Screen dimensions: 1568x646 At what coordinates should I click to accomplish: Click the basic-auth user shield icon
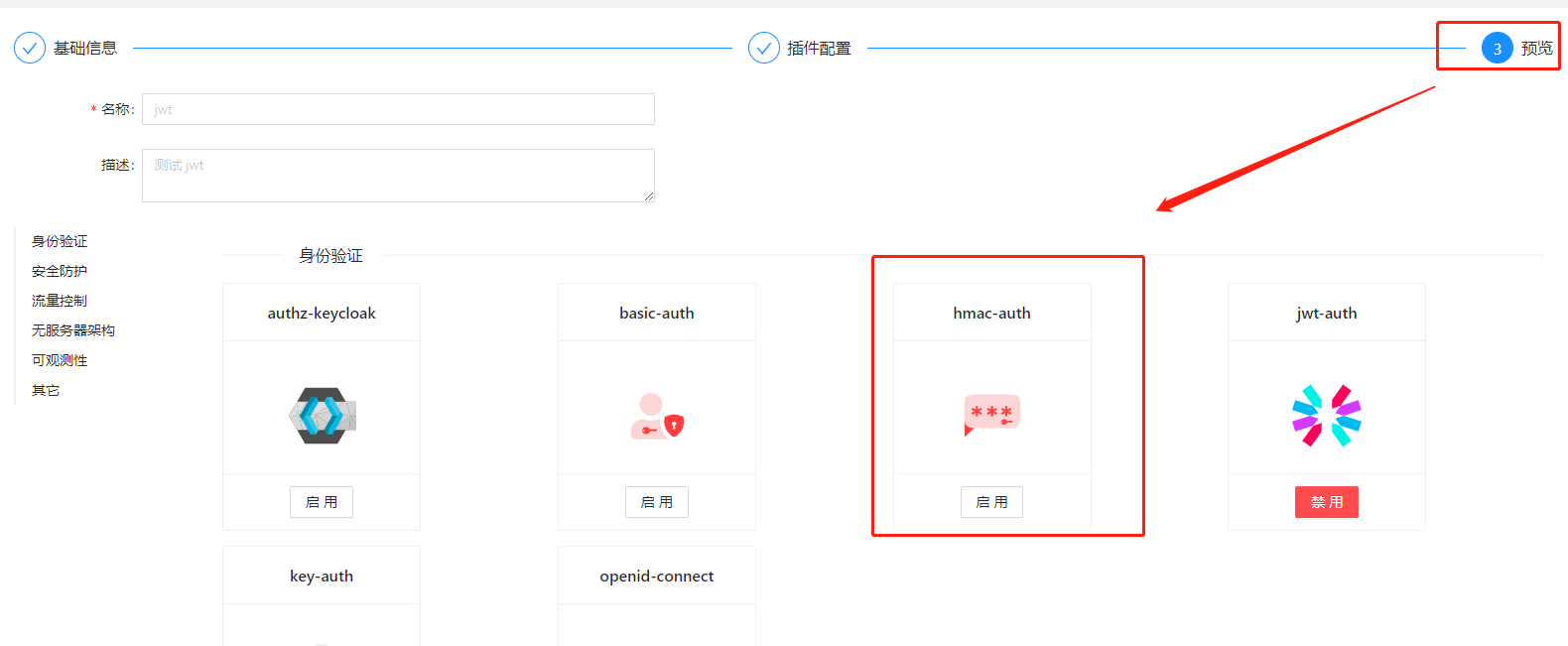pyautogui.click(x=657, y=416)
